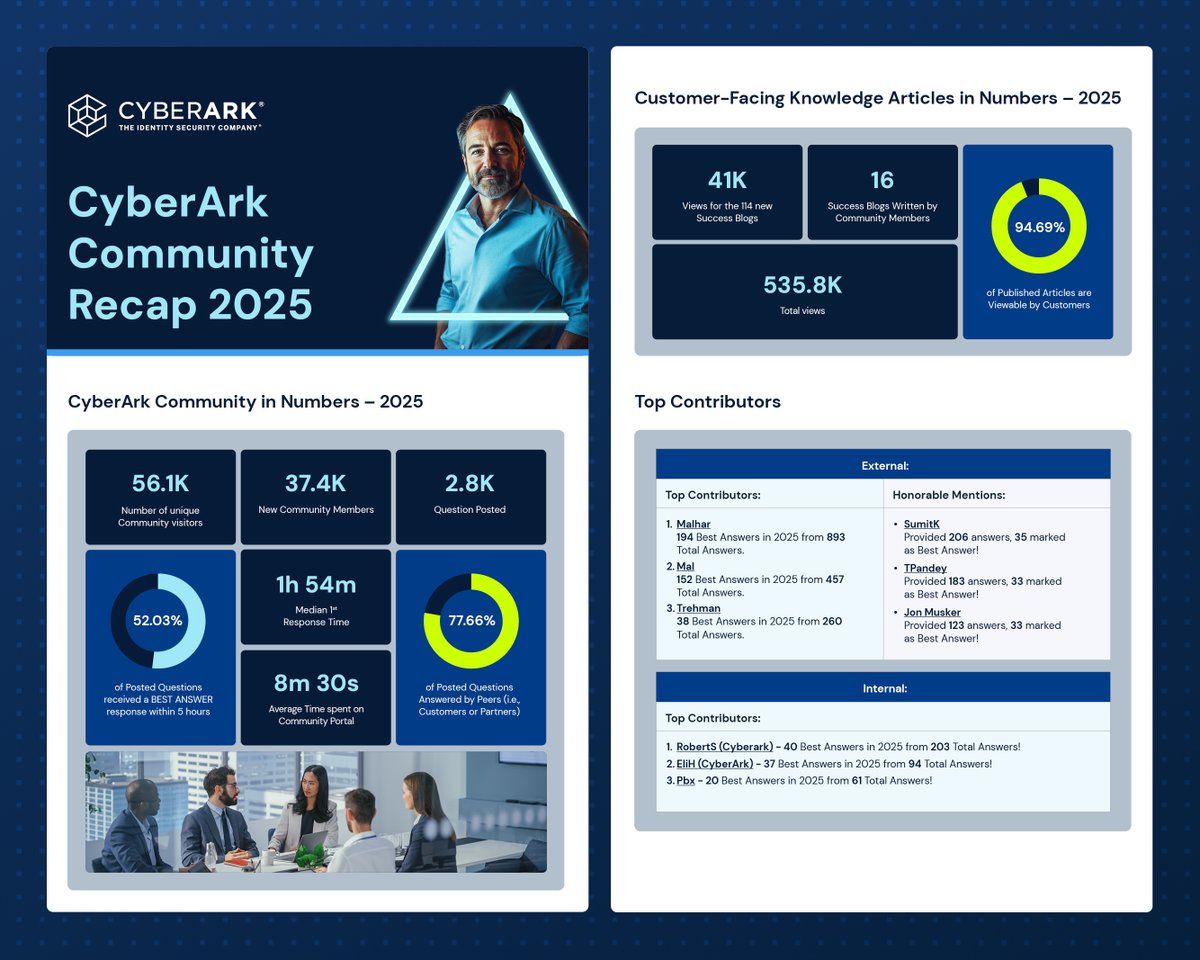Click the Top Contributors section heading
The width and height of the screenshot is (1200, 960).
(708, 402)
